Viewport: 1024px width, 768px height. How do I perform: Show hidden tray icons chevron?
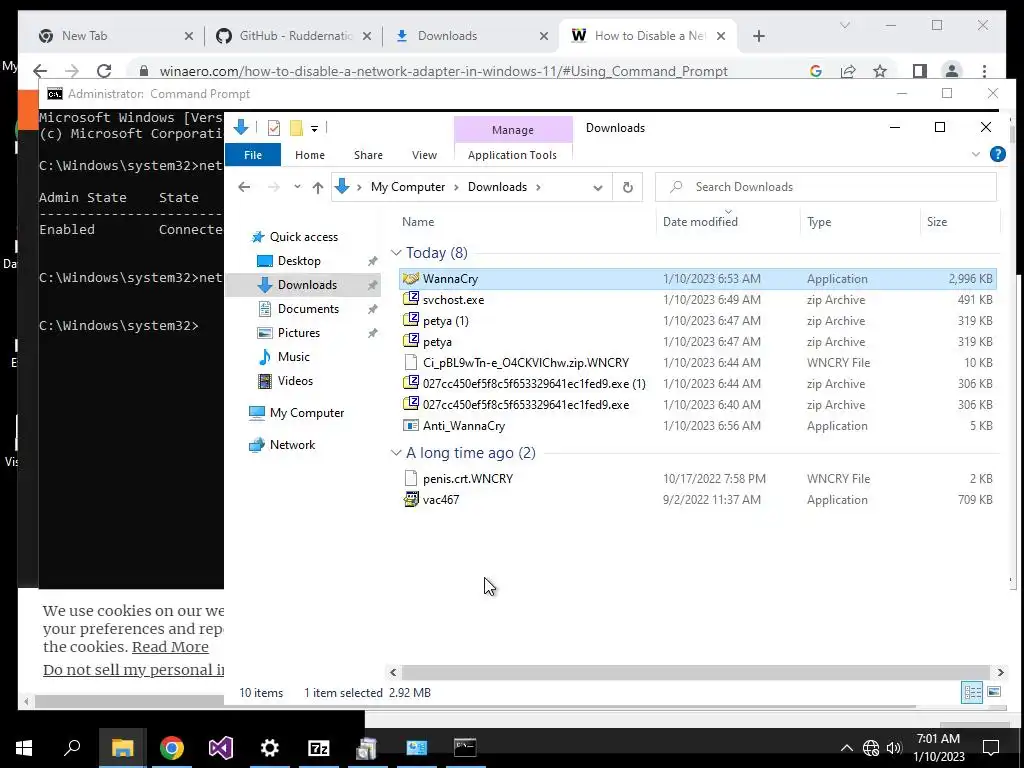pos(846,748)
